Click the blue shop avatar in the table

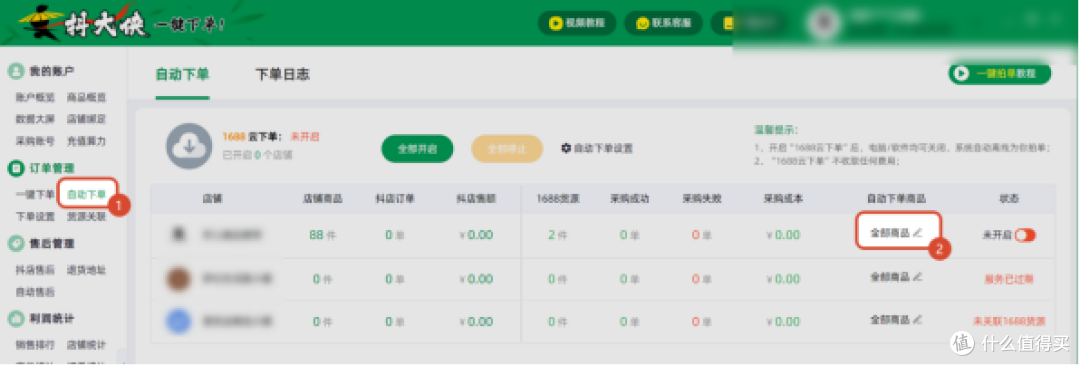pyautogui.click(x=178, y=321)
